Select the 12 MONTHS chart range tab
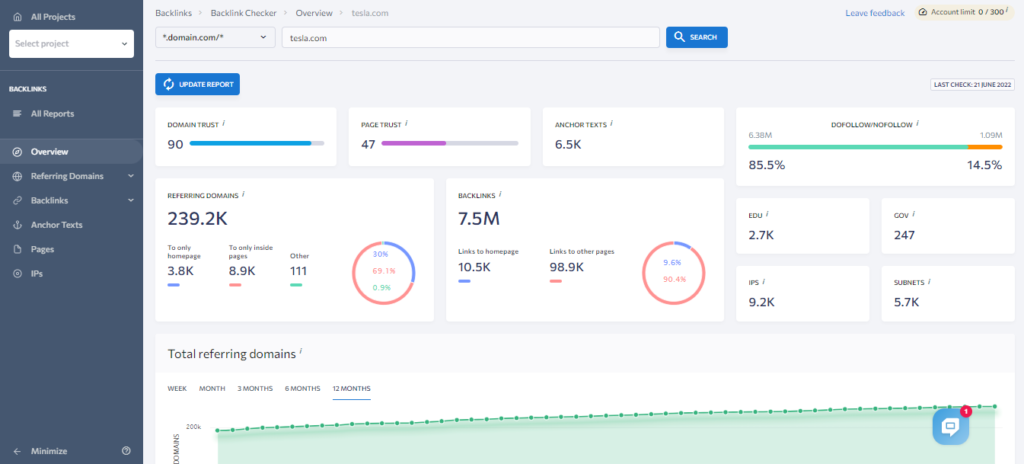Screen dimensions: 1024x464 click(x=351, y=389)
